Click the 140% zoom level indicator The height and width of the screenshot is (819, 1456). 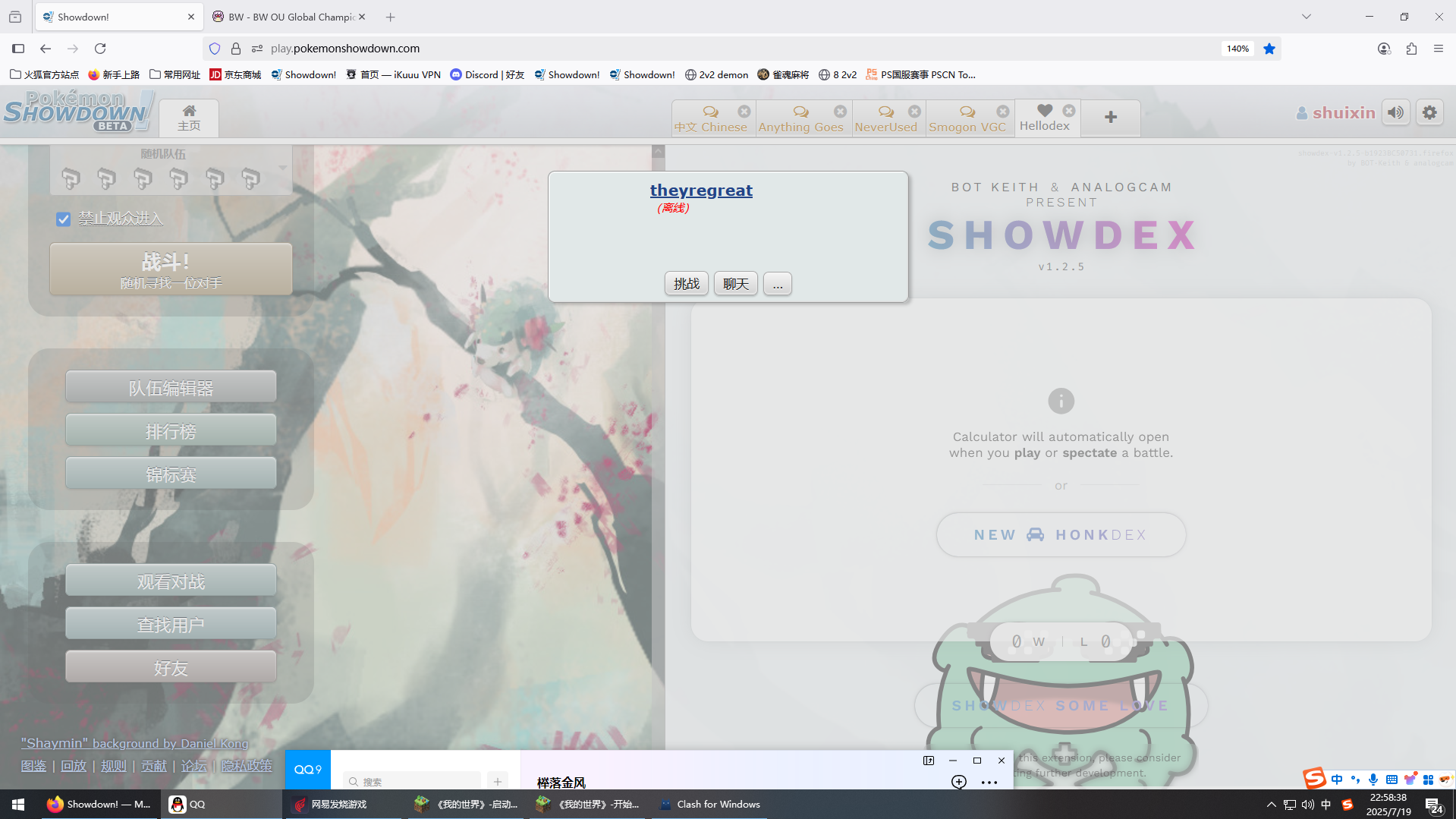[x=1237, y=49]
